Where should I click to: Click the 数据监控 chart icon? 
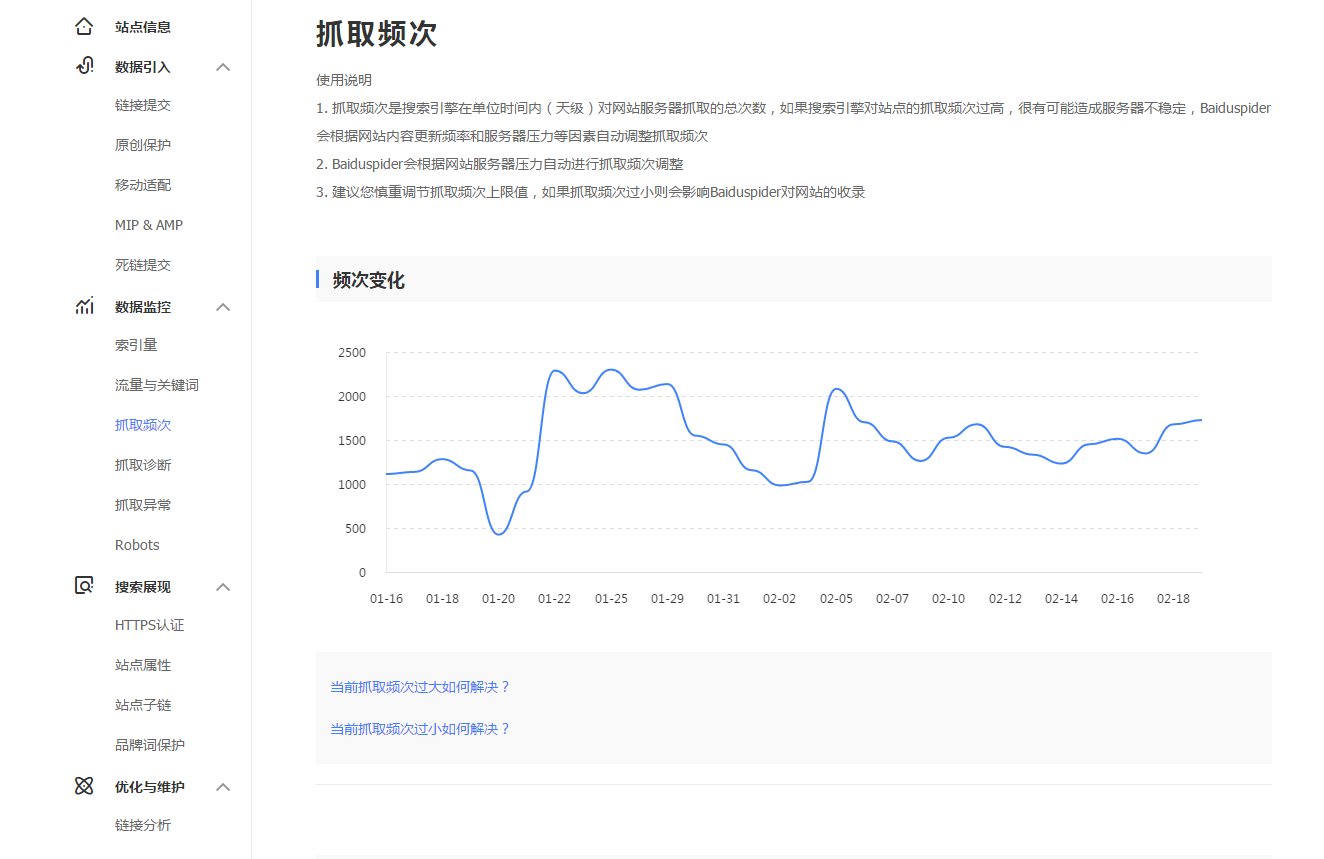point(84,307)
